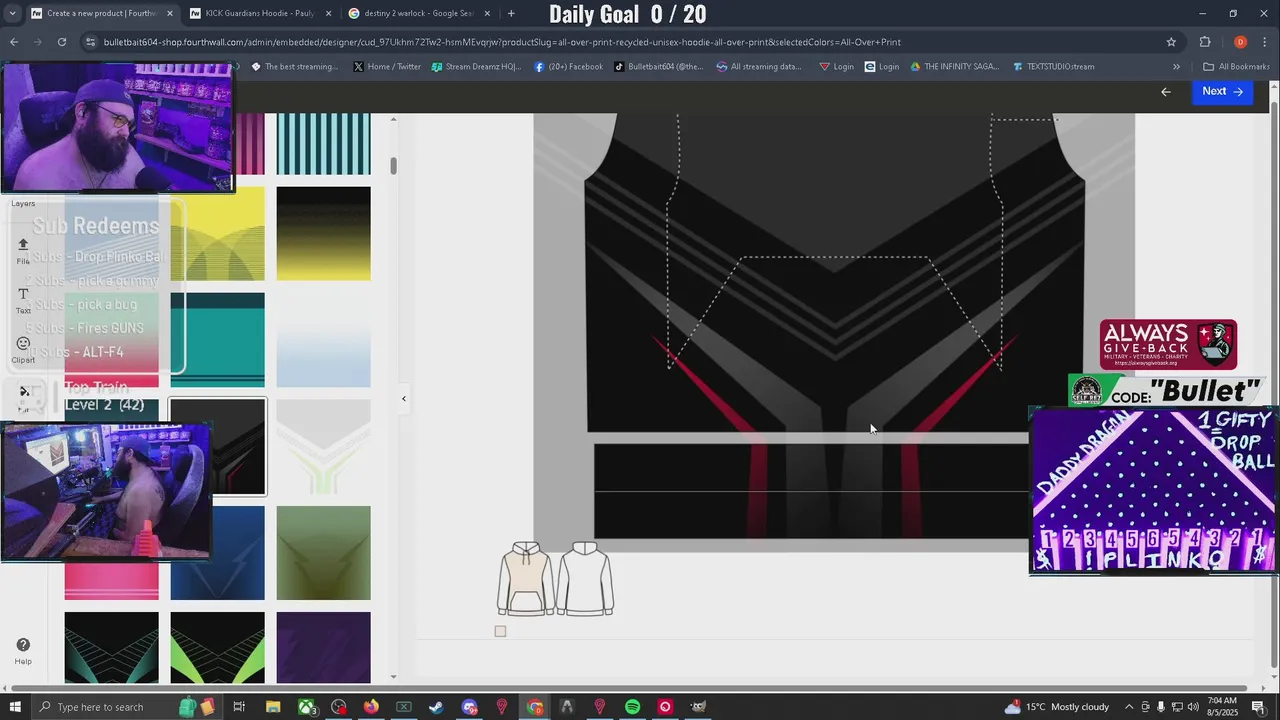The height and width of the screenshot is (720, 1280).
Task: Open Steam from the taskbar
Action: 436,707
